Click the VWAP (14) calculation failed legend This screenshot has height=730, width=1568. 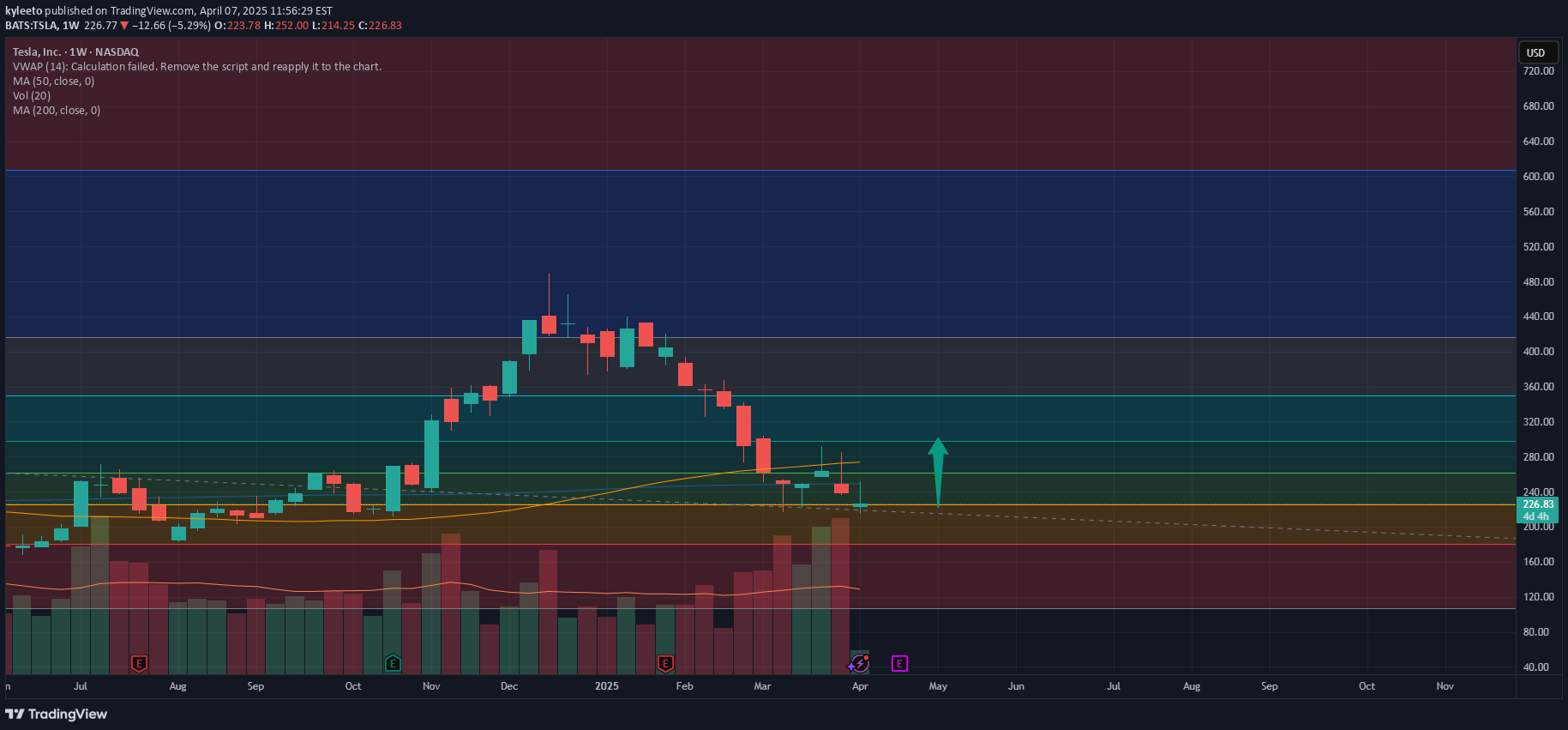point(197,67)
